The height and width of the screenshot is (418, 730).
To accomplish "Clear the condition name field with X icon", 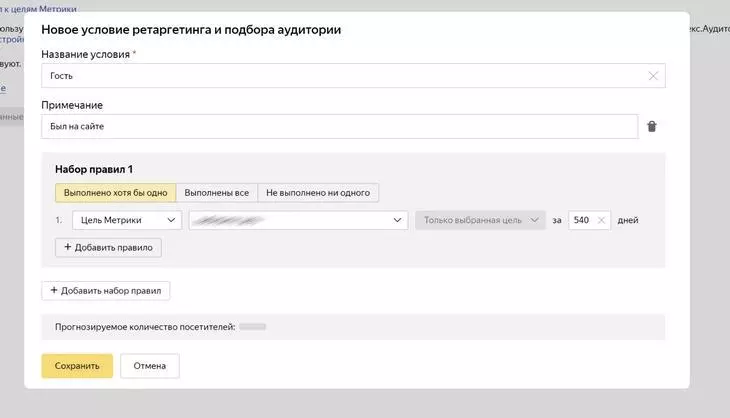I will 653,76.
